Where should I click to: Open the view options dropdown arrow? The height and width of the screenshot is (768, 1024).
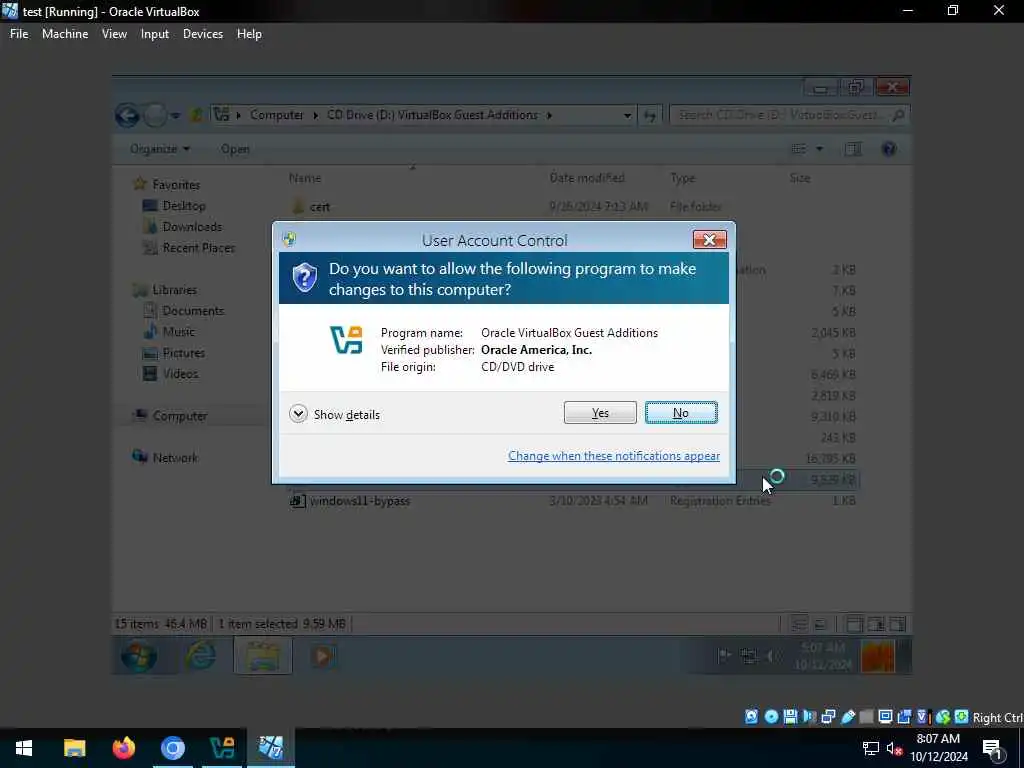pos(819,149)
